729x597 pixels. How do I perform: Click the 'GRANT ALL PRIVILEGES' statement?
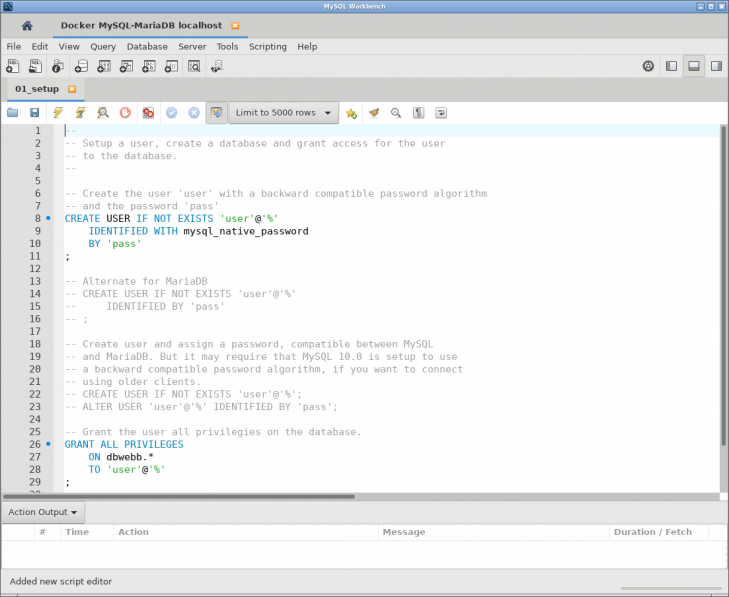tap(124, 444)
